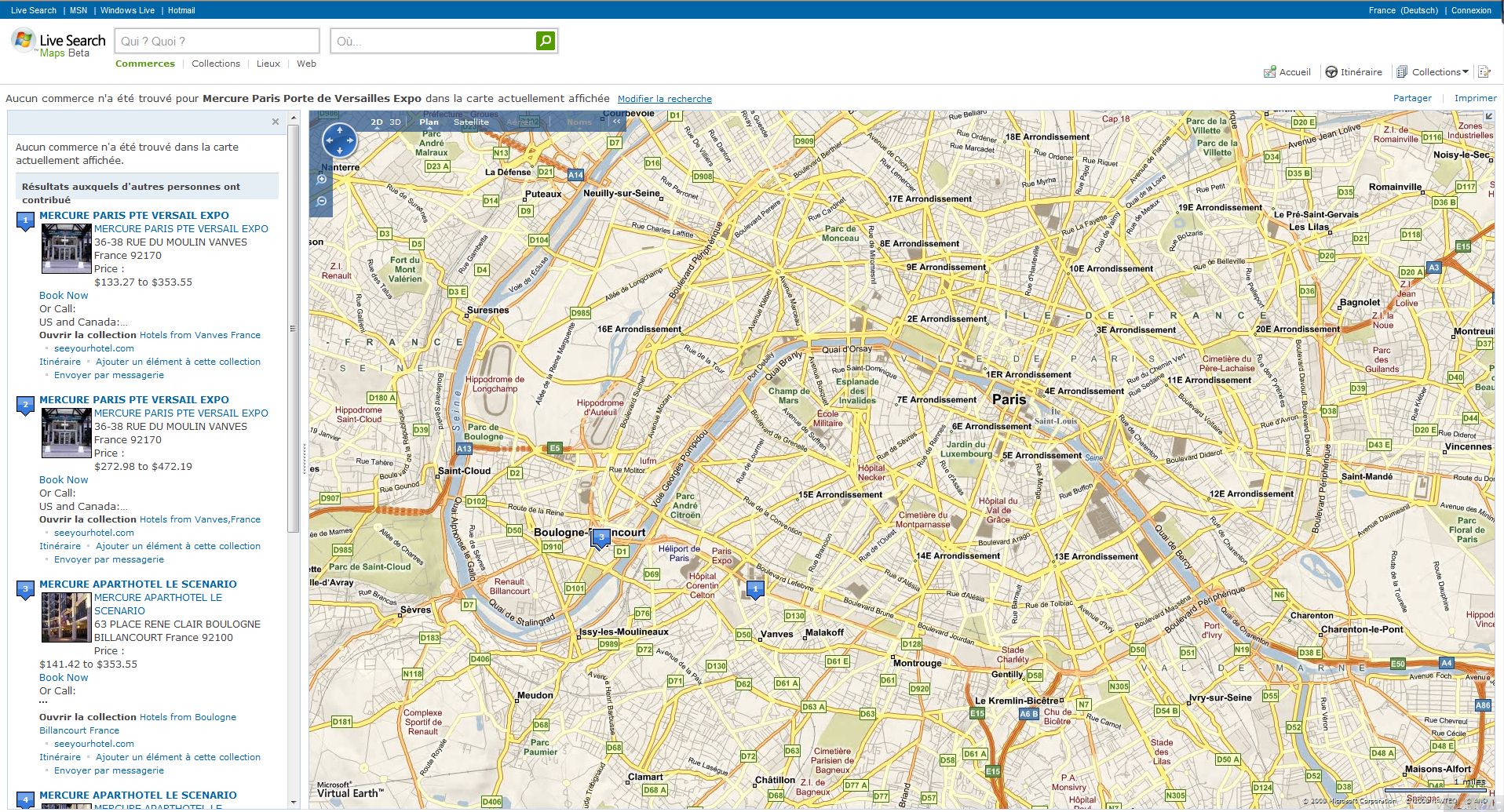Image resolution: width=1504 pixels, height=812 pixels.
Task: Click result number 1 pushpin in list
Action: 25,221
